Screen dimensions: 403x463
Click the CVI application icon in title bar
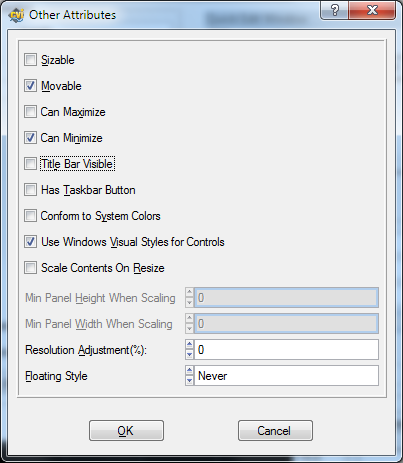coord(16,15)
